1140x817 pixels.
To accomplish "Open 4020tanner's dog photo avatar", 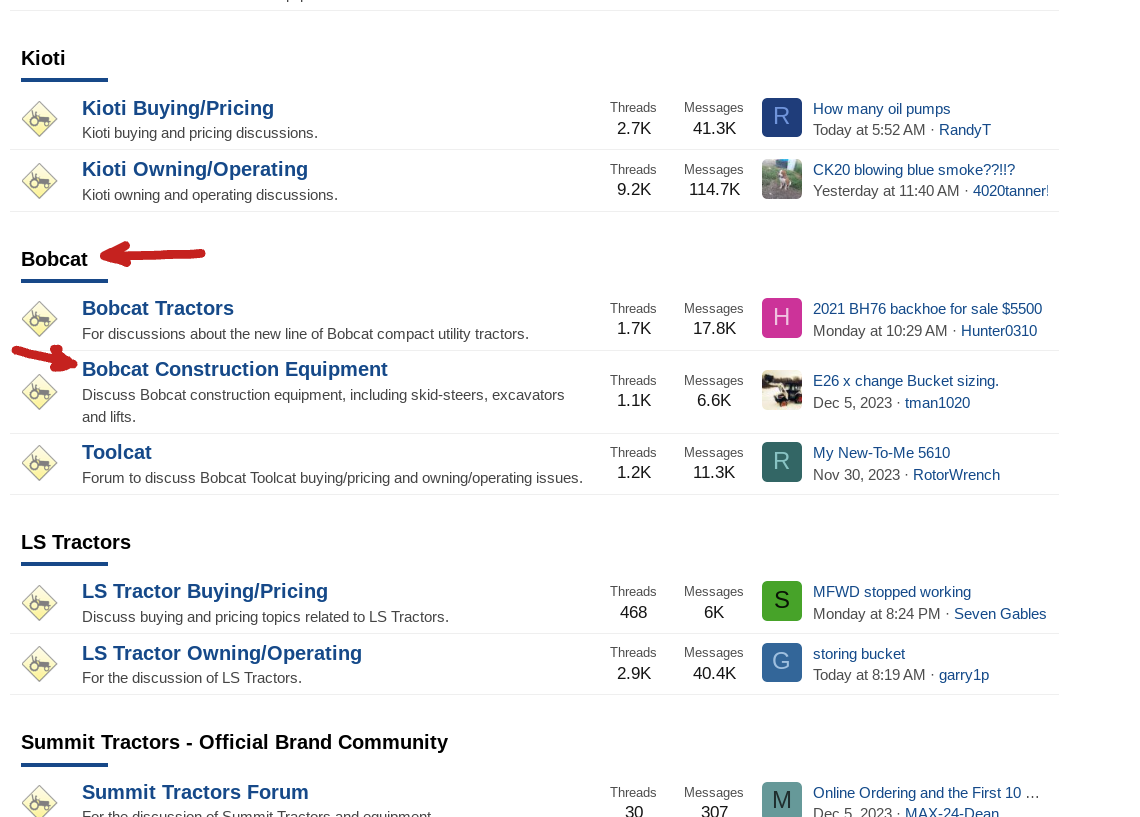I will [x=782, y=179].
